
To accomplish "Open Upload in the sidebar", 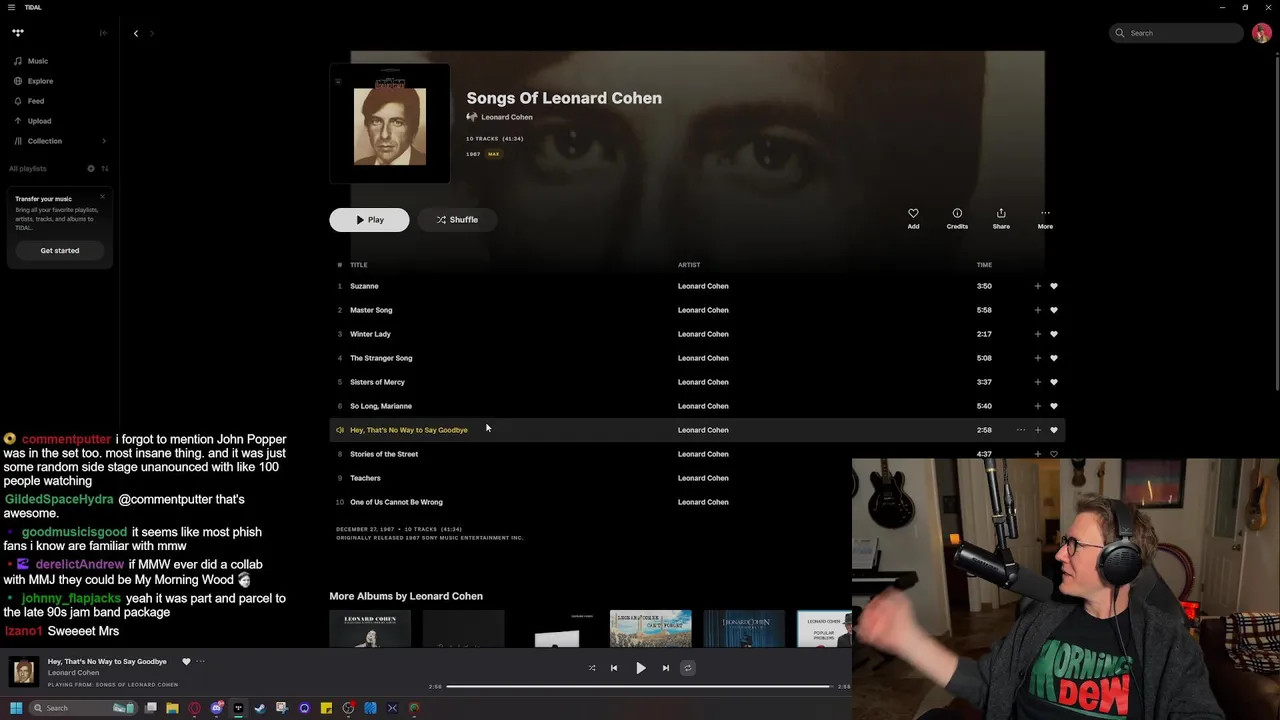I will point(32,121).
